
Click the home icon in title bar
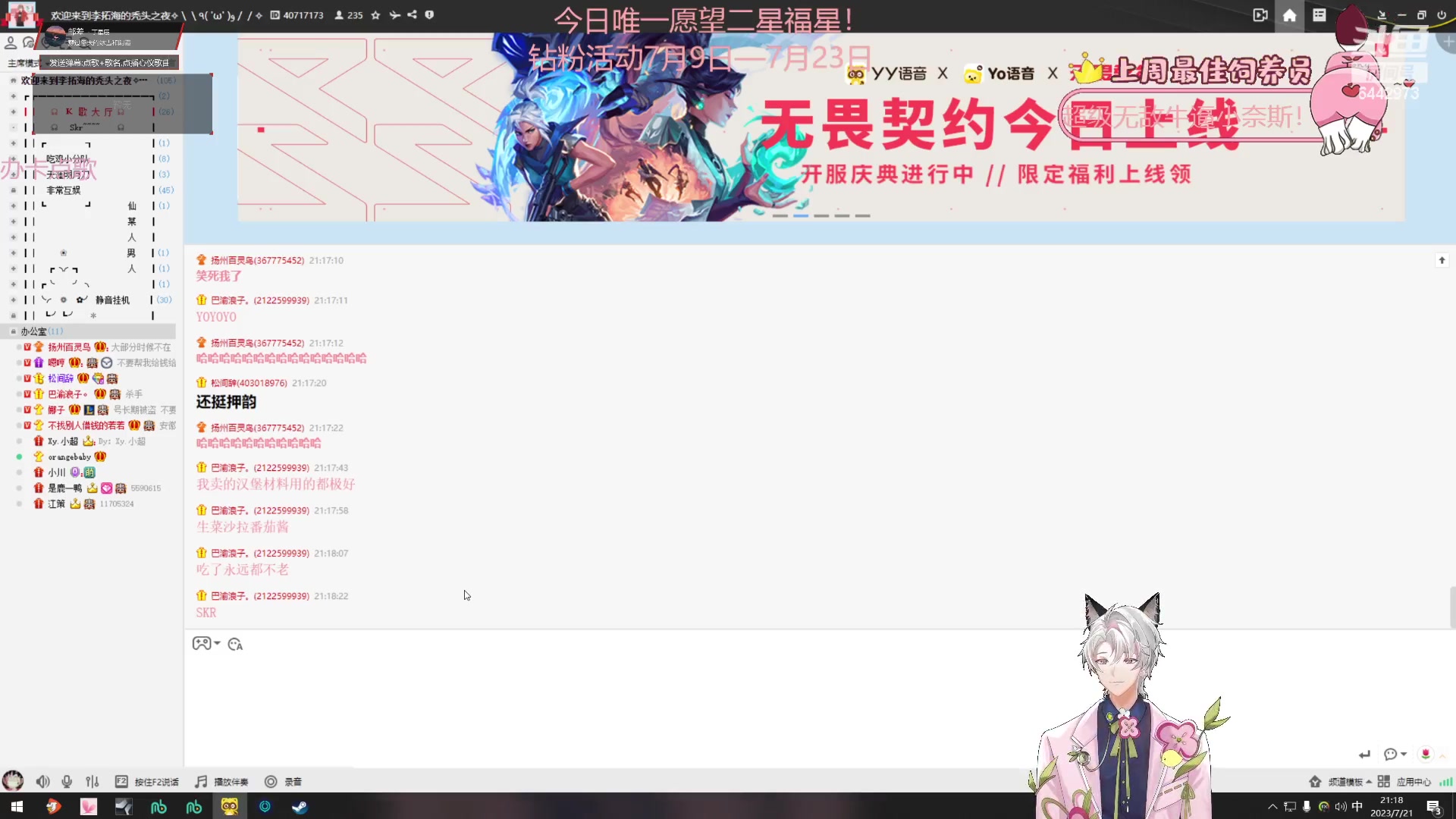point(1289,15)
